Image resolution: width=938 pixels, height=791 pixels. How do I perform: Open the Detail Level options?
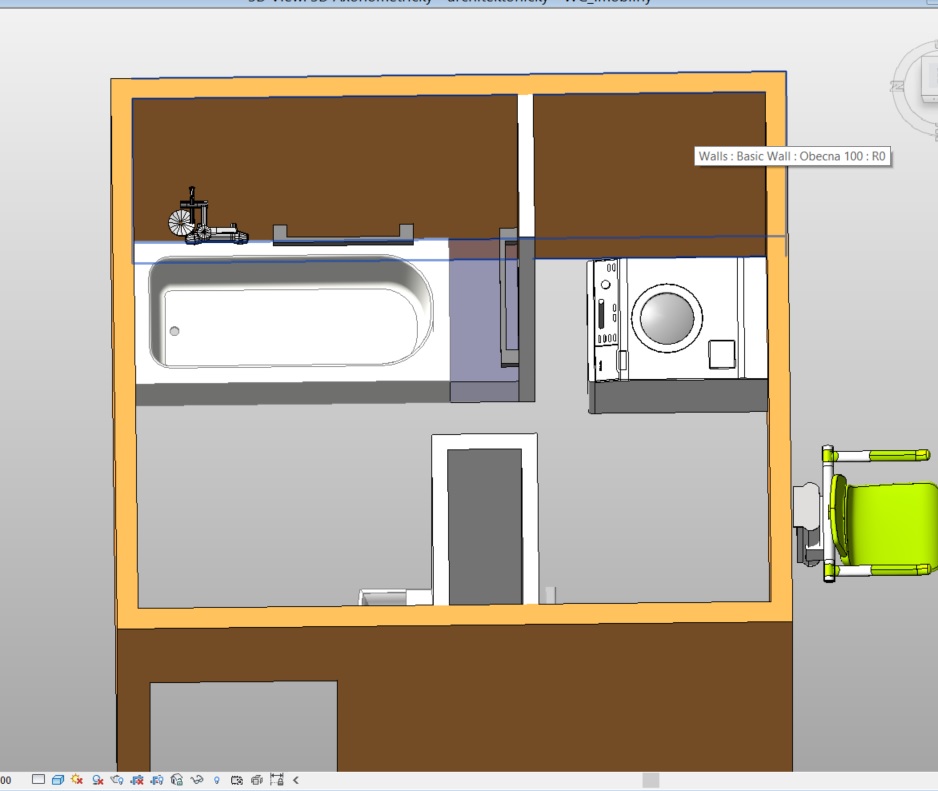[38, 780]
